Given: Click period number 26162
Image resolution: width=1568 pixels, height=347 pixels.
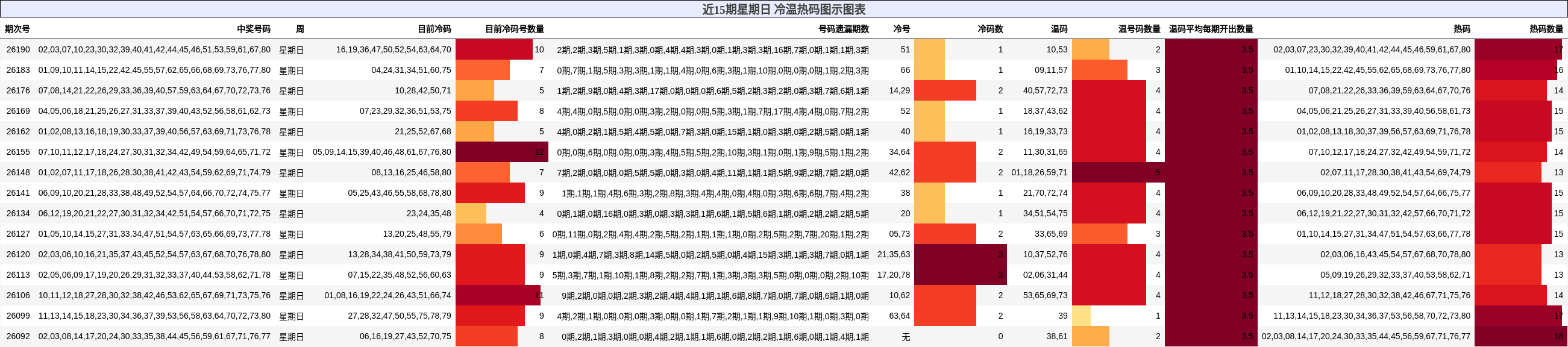Looking at the screenshot, I should point(18,131).
